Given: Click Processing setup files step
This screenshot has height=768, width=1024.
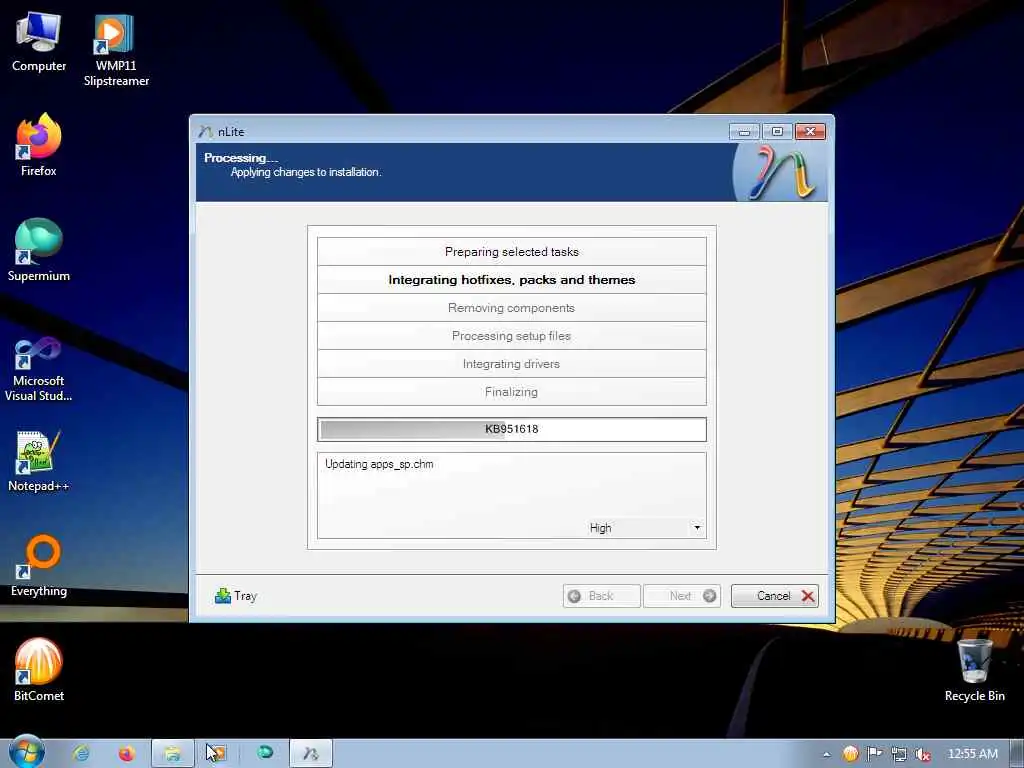Looking at the screenshot, I should 511,336.
